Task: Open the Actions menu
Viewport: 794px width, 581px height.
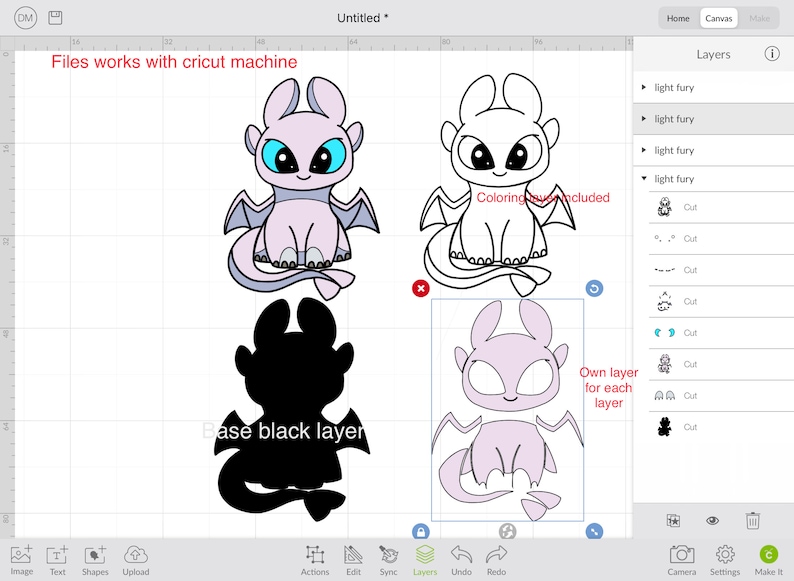Action: click(315, 560)
